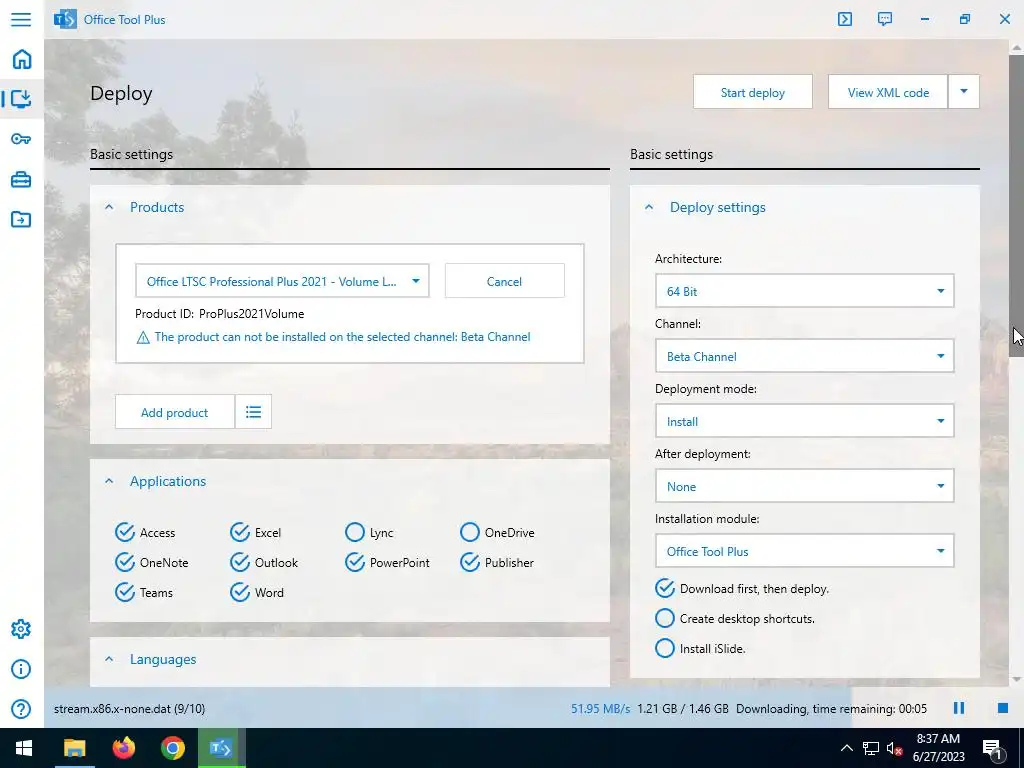Click the Product ID ProPlus2021Volume text
The image size is (1024, 768).
219,313
